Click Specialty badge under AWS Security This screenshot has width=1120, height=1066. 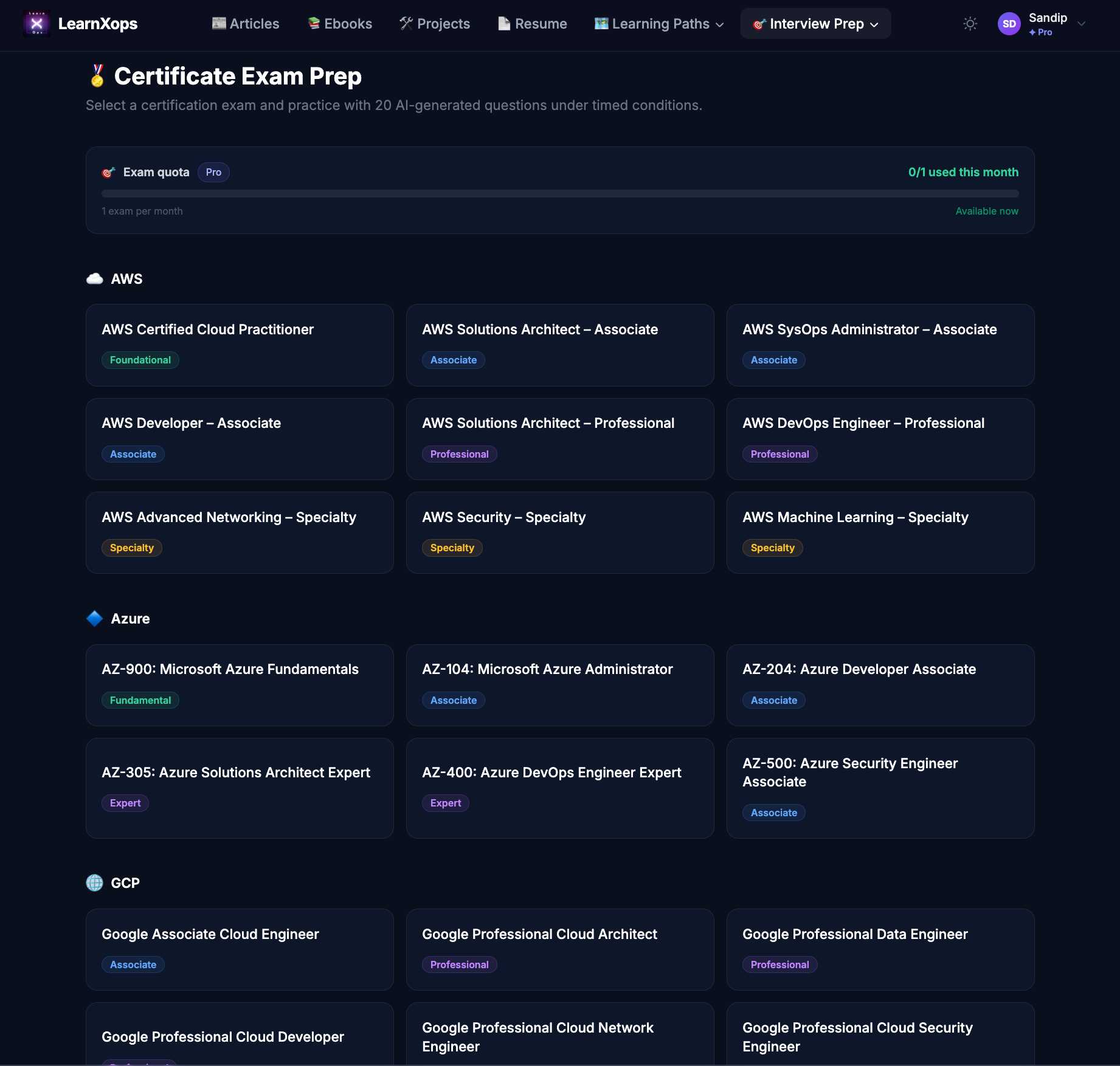(x=452, y=548)
